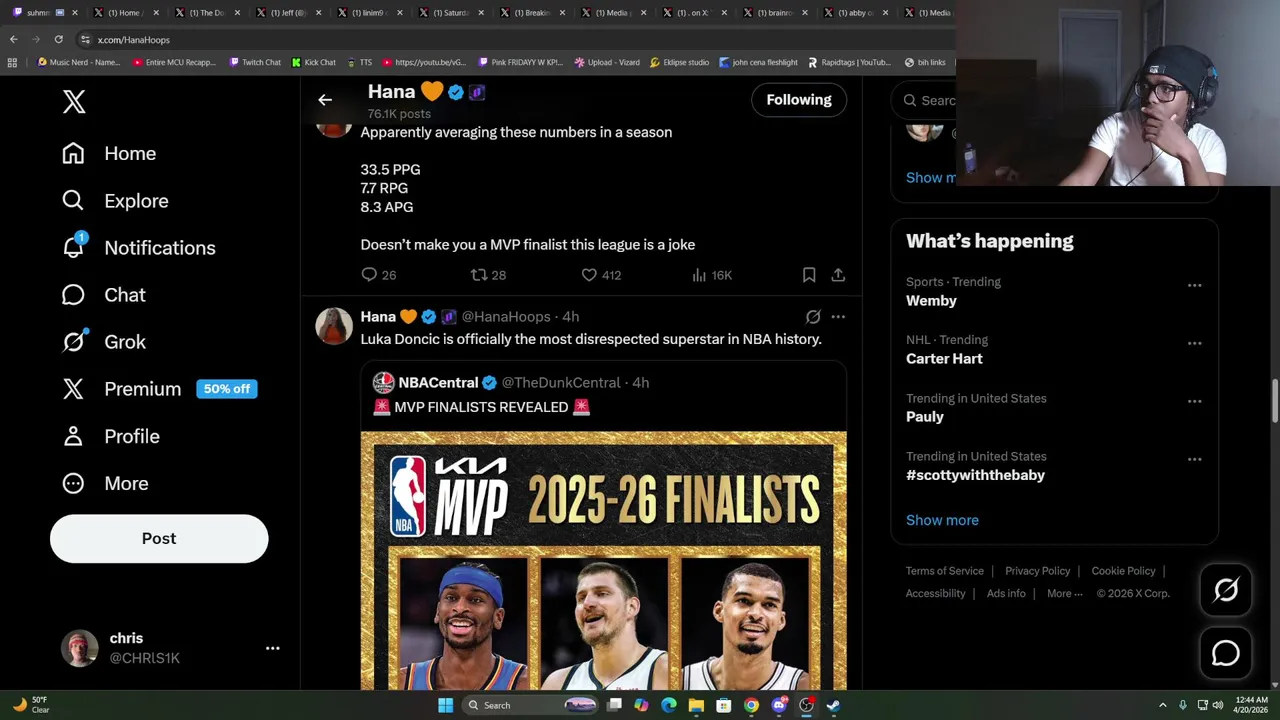Open options for Carter Hart trend
The image size is (1280, 720).
pos(1194,343)
